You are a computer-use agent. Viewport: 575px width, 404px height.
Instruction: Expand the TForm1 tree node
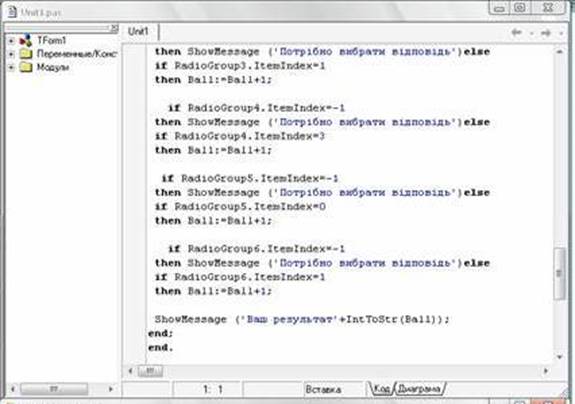[x=11, y=41]
